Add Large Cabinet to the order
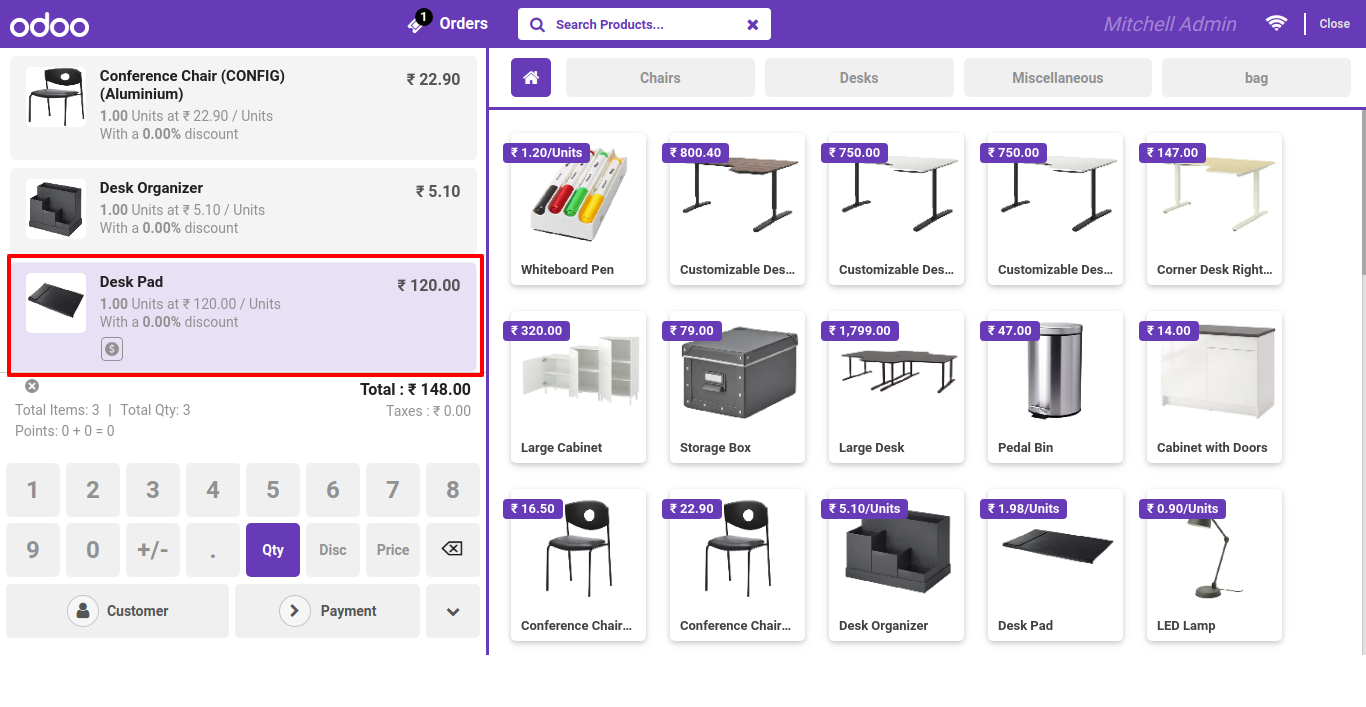This screenshot has width=1366, height=707. coord(578,387)
